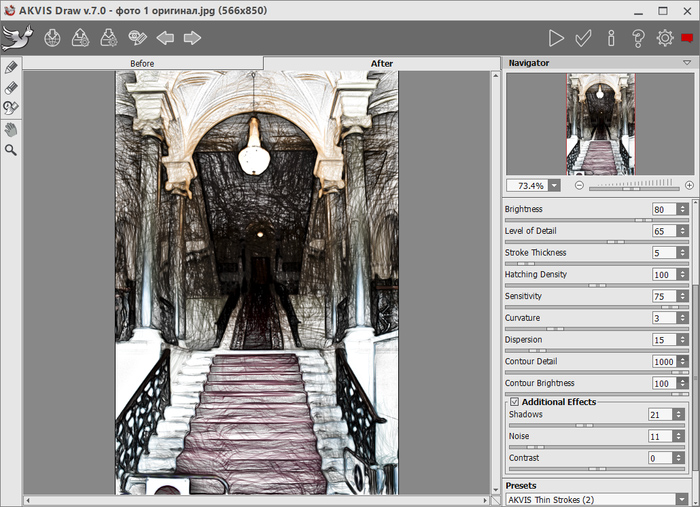Select the Pencil tool
Screen dimensions: 700x507
[x=11, y=67]
